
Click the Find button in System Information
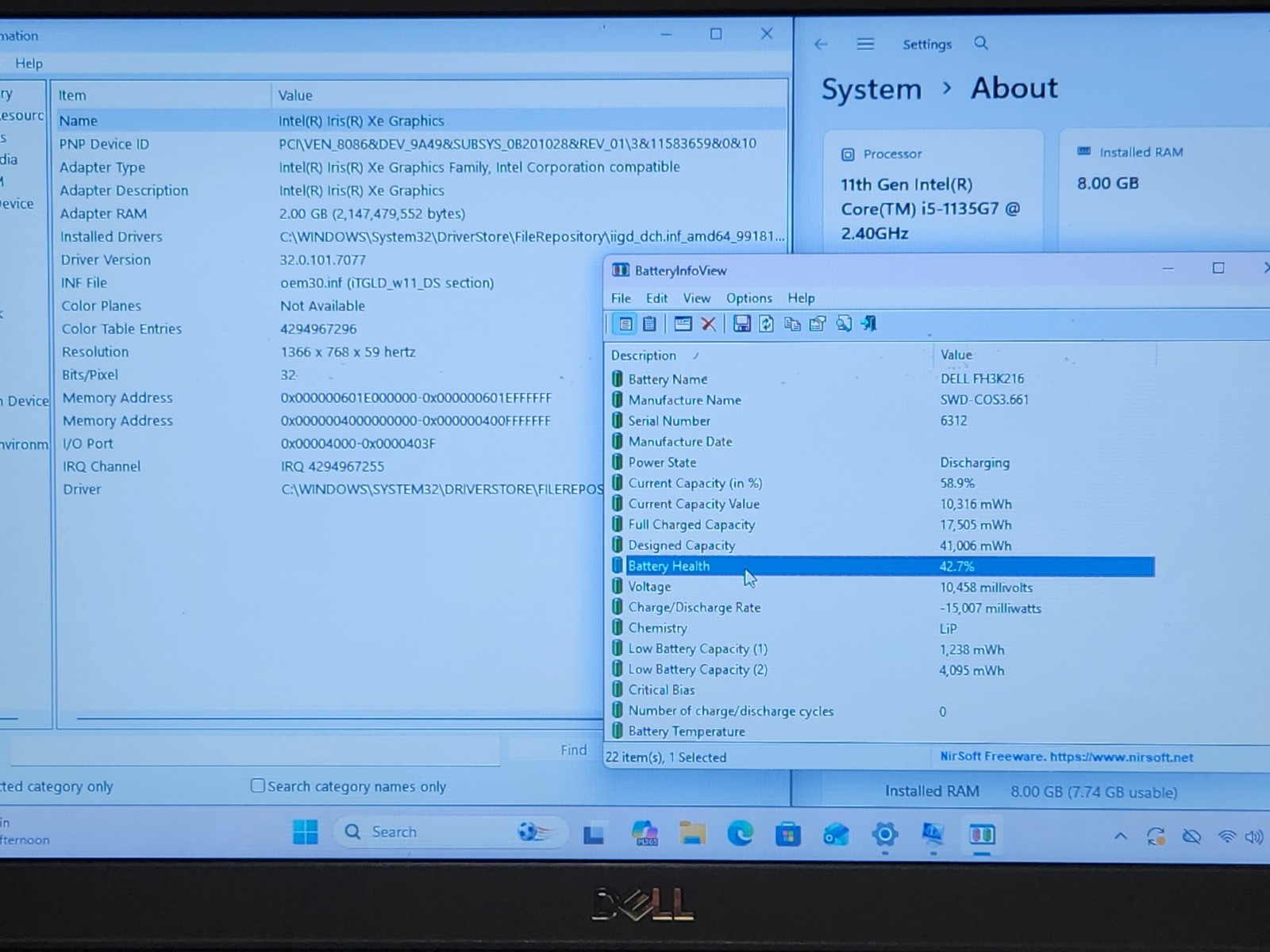coord(573,750)
